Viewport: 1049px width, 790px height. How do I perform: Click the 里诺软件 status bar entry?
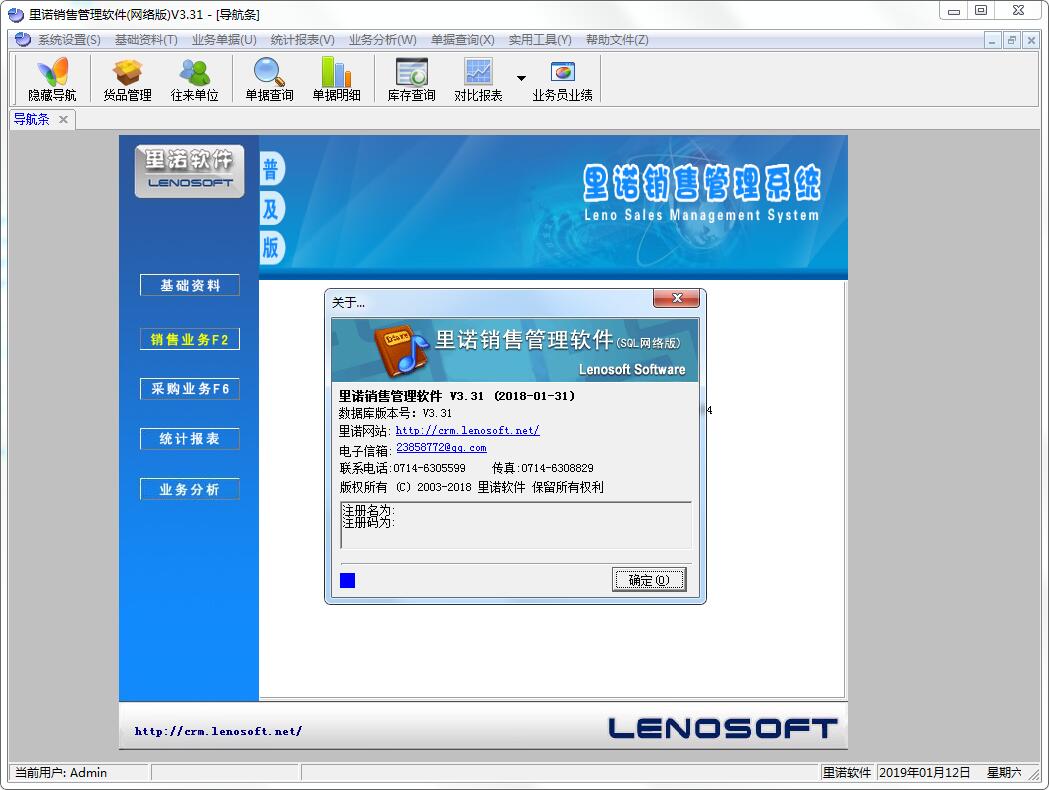tap(846, 773)
